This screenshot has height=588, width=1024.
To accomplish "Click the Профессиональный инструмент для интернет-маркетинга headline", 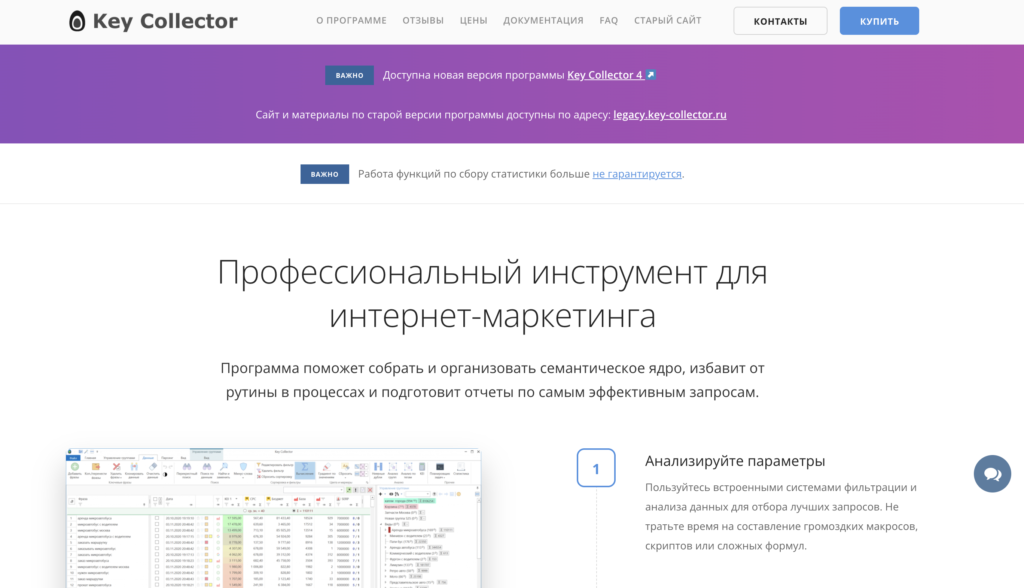I will 492,293.
